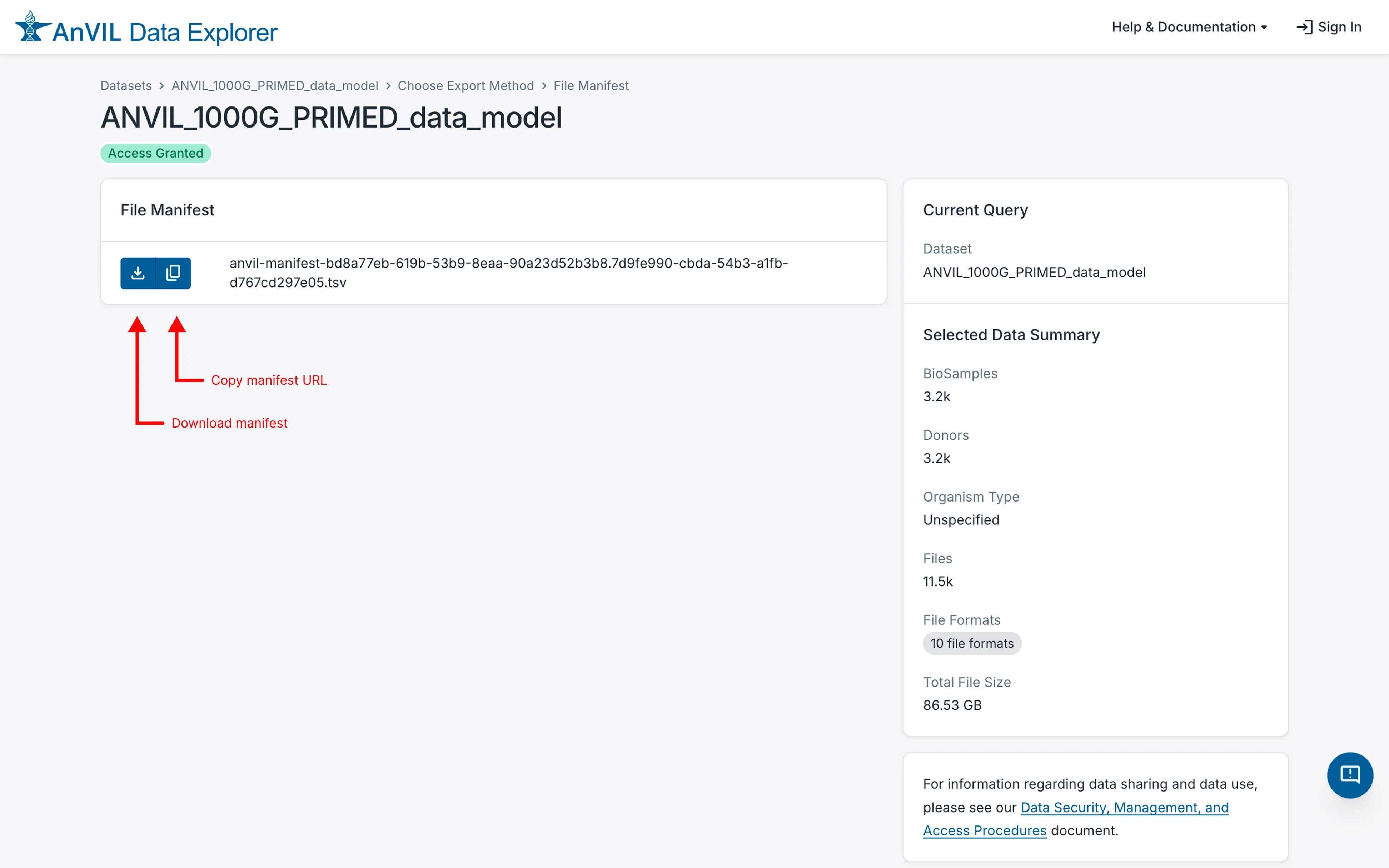Viewport: 1389px width, 868px height.
Task: Select the Access Granted badge
Action: pos(155,153)
